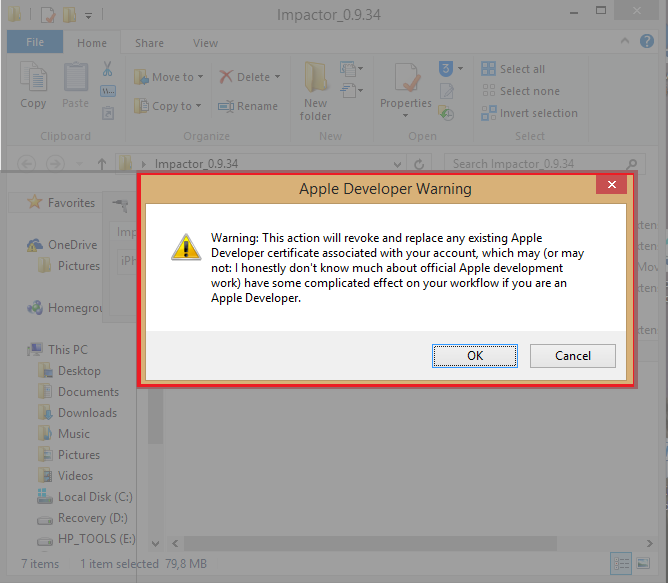Go up one folder level
This screenshot has height=583, width=668.
101,164
